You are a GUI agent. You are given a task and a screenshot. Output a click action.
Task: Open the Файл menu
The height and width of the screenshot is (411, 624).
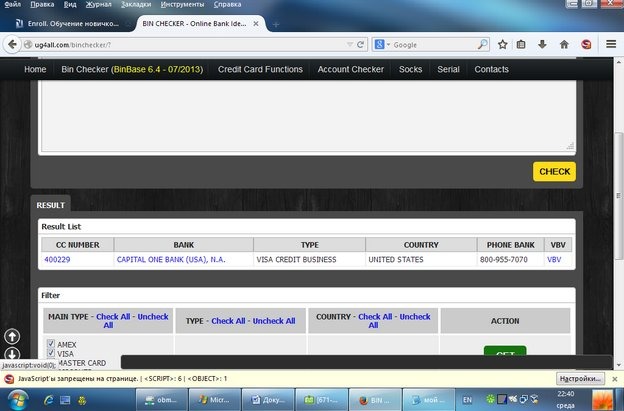tap(13, 4)
